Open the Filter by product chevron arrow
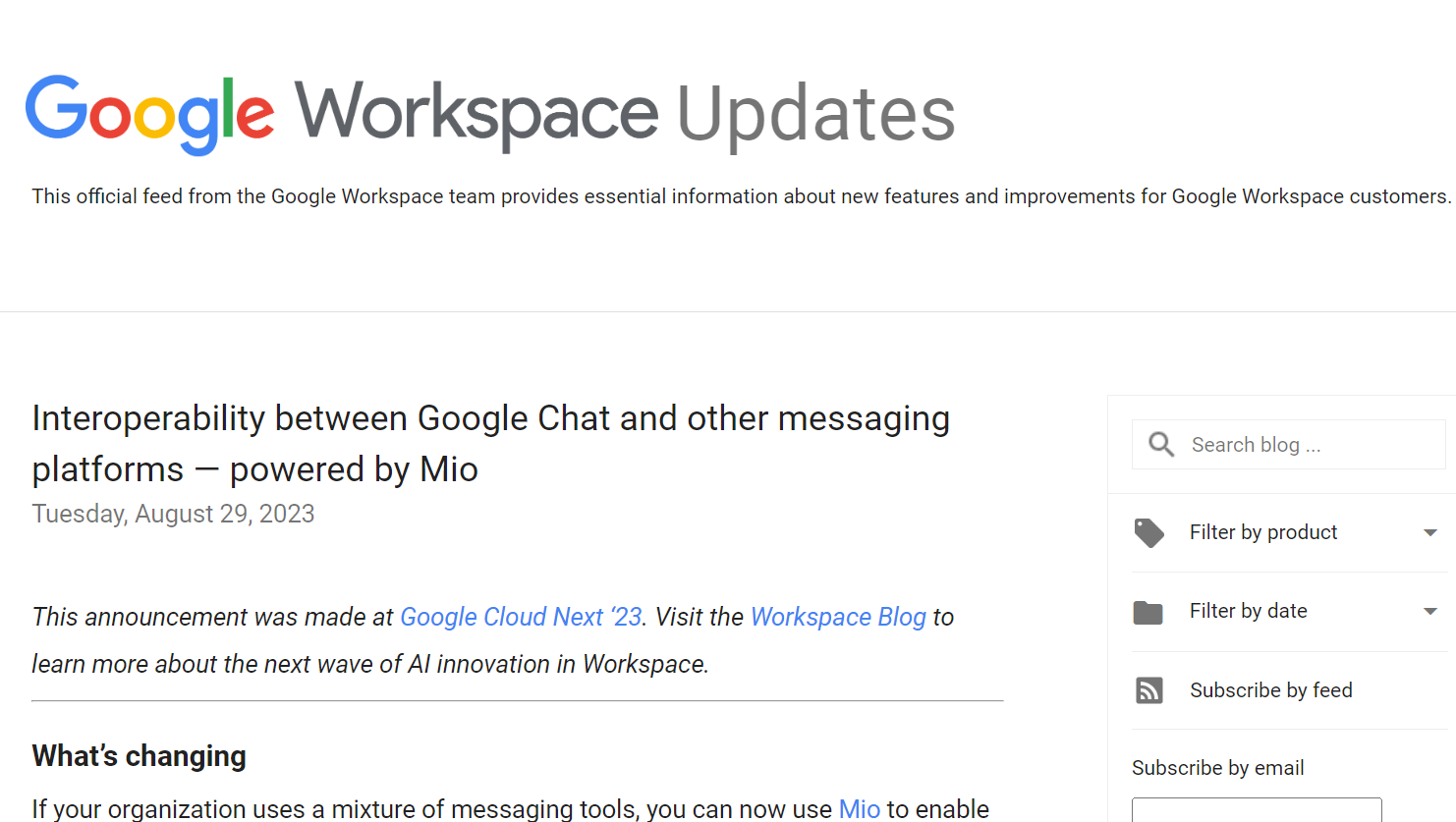Viewport: 1456px width, 822px height. click(1430, 532)
